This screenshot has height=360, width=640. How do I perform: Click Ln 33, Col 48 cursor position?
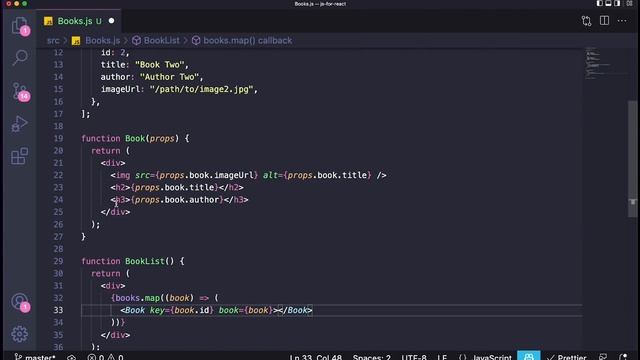(x=316, y=358)
